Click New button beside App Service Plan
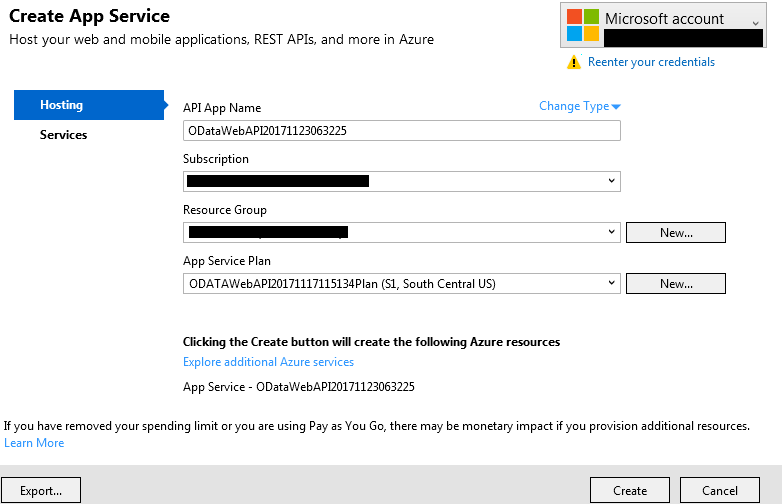782x504 pixels. [675, 283]
